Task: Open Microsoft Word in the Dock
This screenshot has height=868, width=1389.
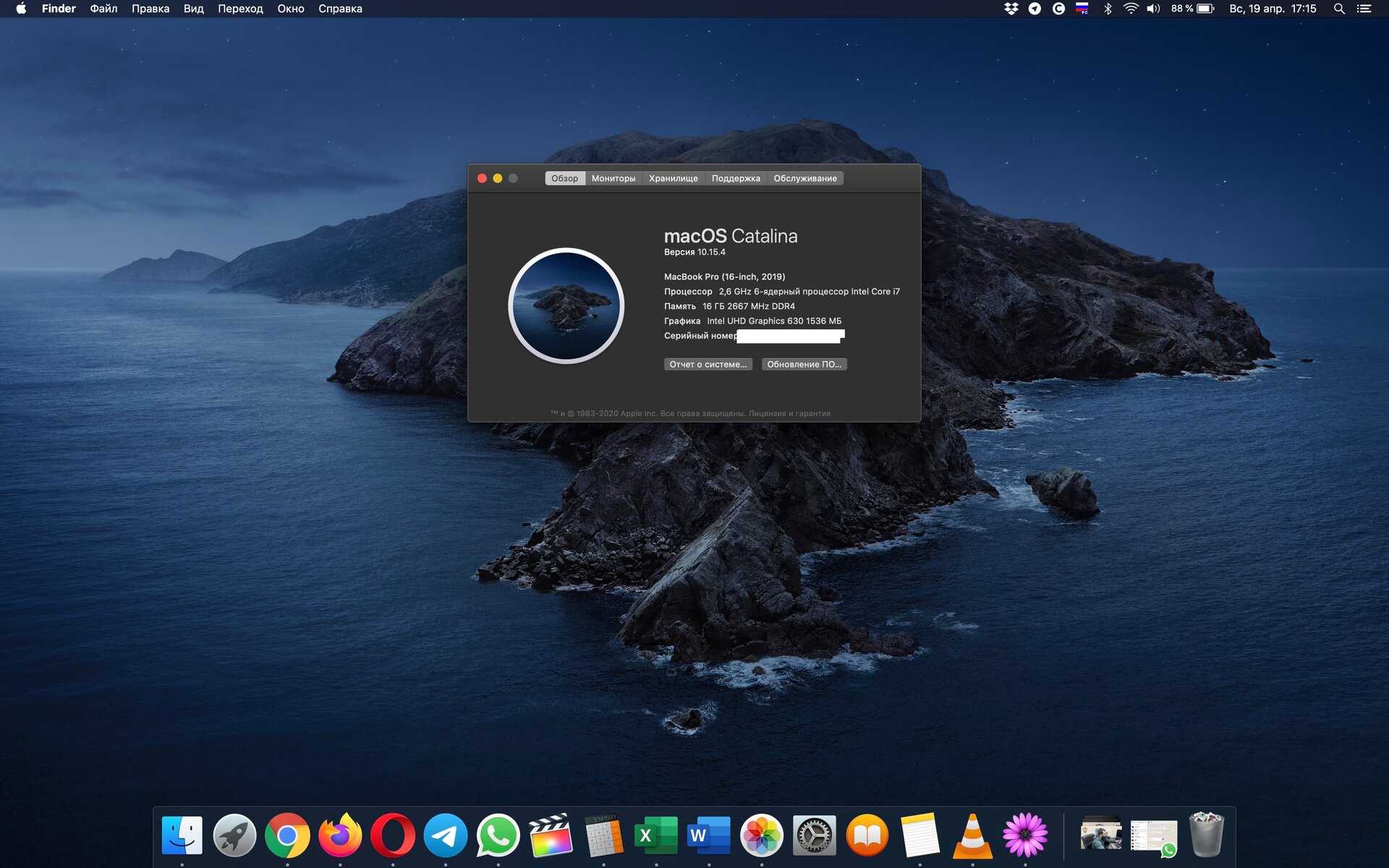Action: tap(709, 835)
